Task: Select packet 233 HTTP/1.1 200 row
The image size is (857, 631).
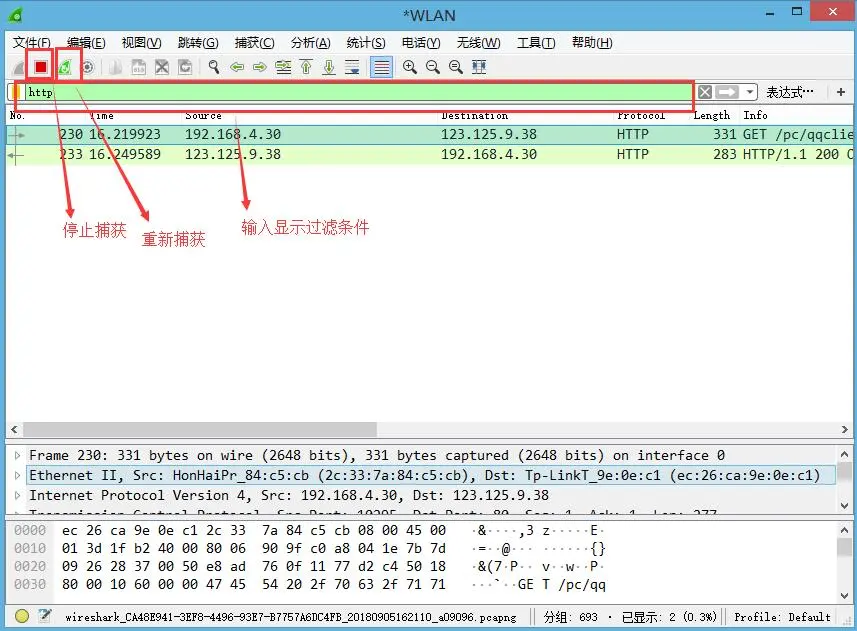Action: (x=430, y=155)
